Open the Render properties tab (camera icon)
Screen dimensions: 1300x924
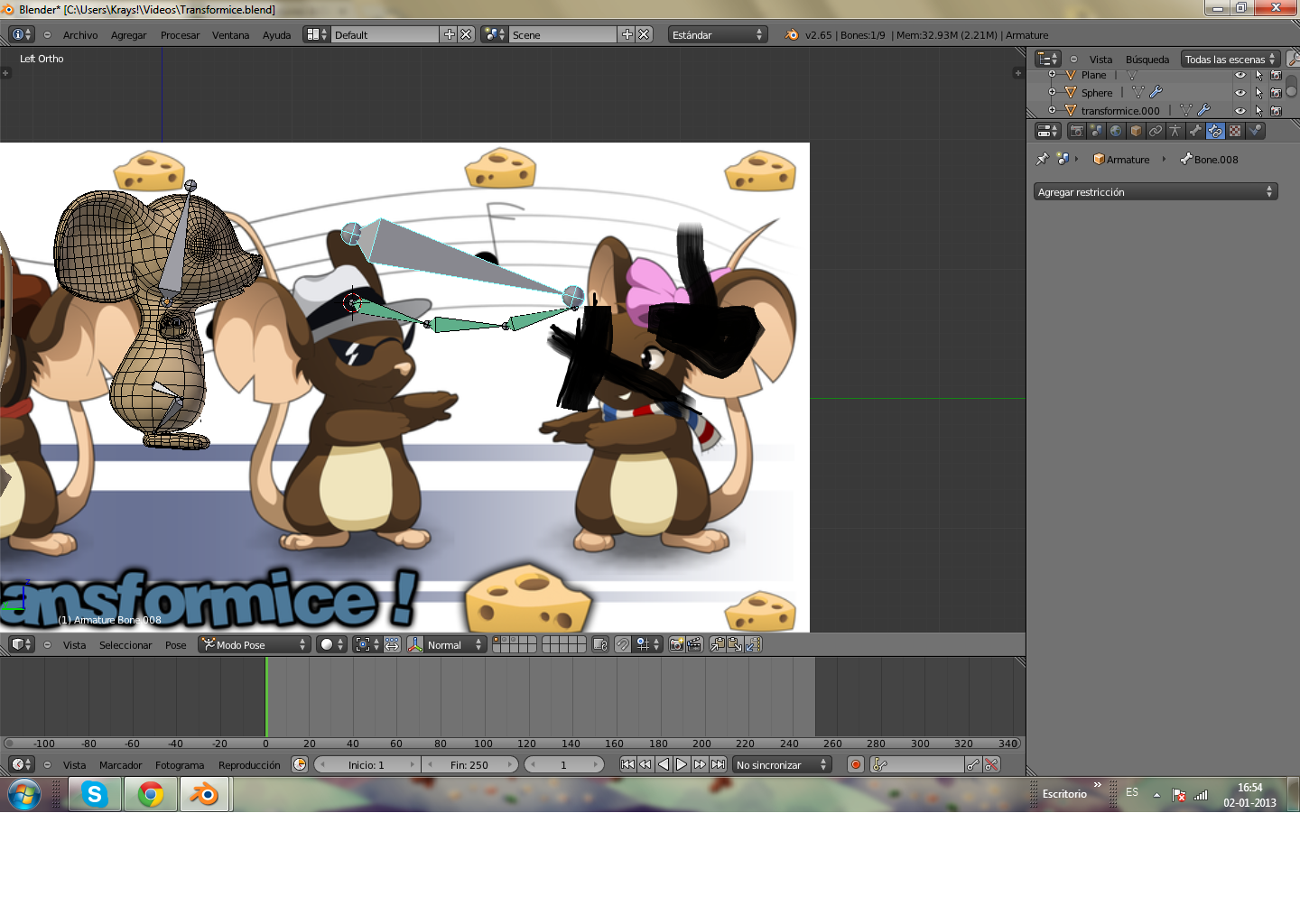click(1076, 131)
